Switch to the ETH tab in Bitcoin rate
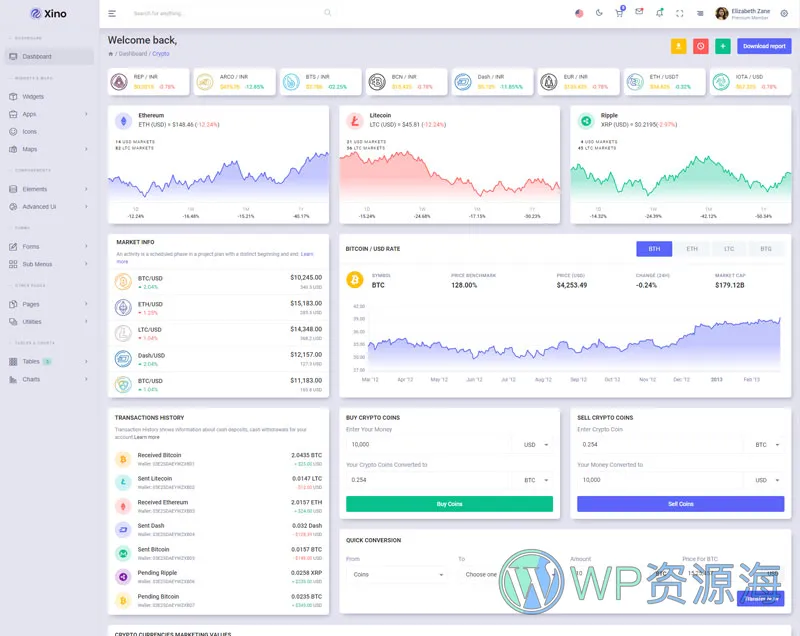The height and width of the screenshot is (636, 800). coord(692,249)
